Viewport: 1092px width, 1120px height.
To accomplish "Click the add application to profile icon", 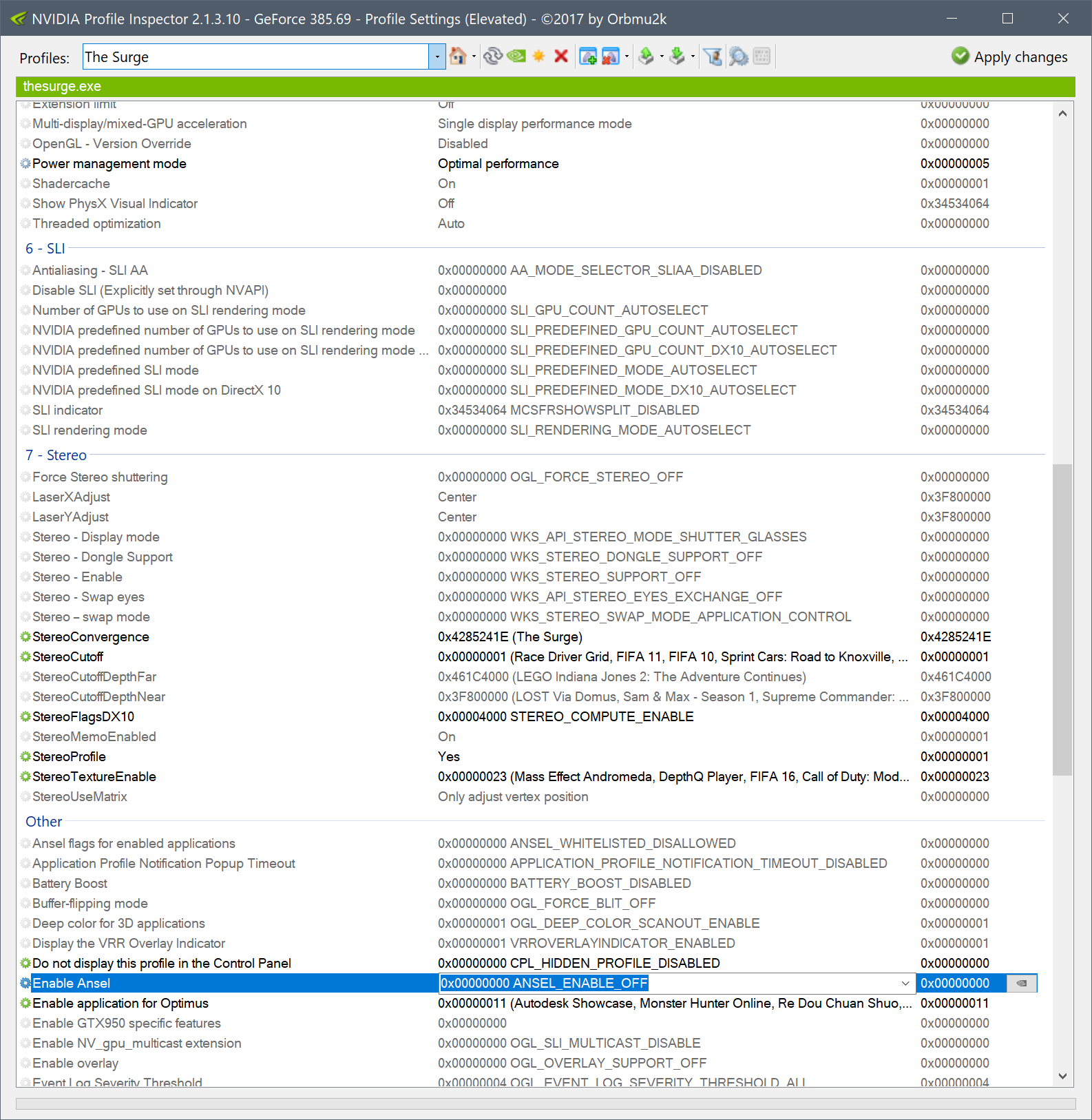I will coord(588,56).
